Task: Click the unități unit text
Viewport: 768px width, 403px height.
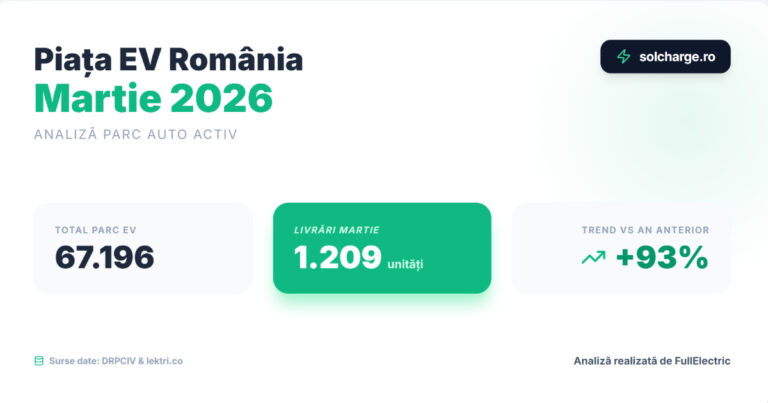Action: [x=406, y=263]
